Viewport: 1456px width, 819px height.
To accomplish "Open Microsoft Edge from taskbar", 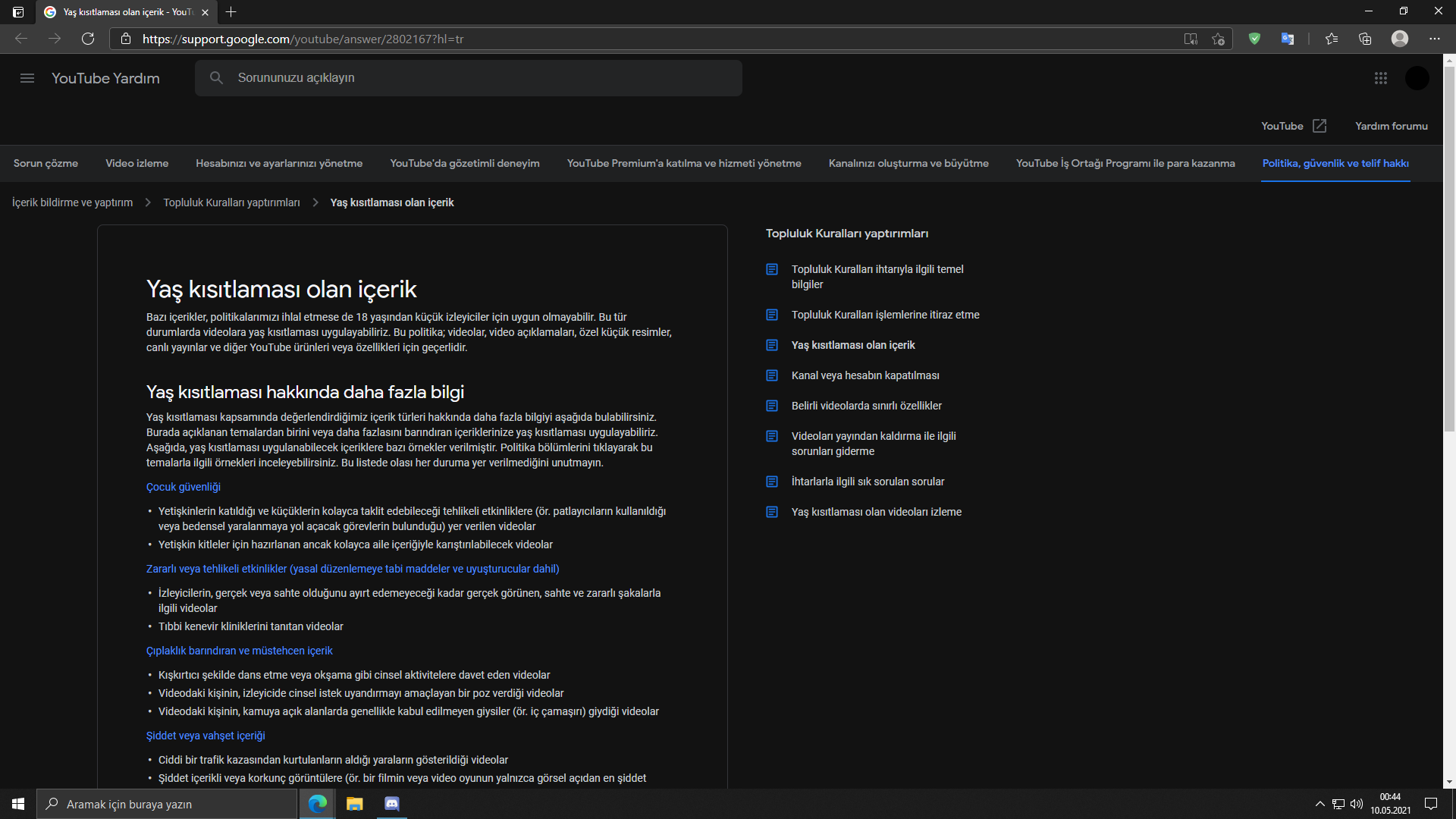I will (318, 804).
